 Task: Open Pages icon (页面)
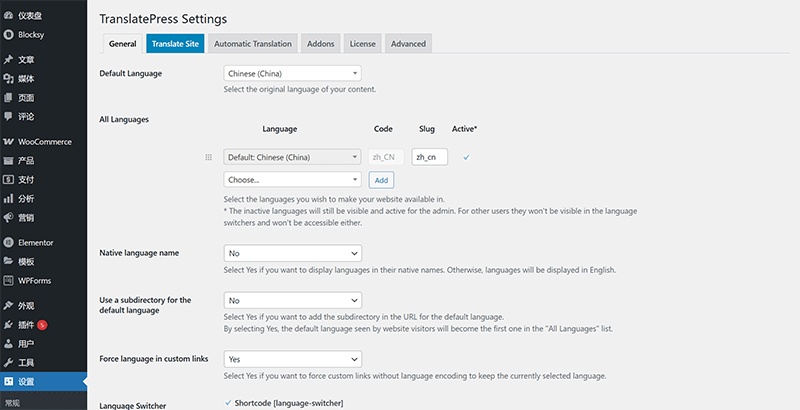tap(8, 97)
